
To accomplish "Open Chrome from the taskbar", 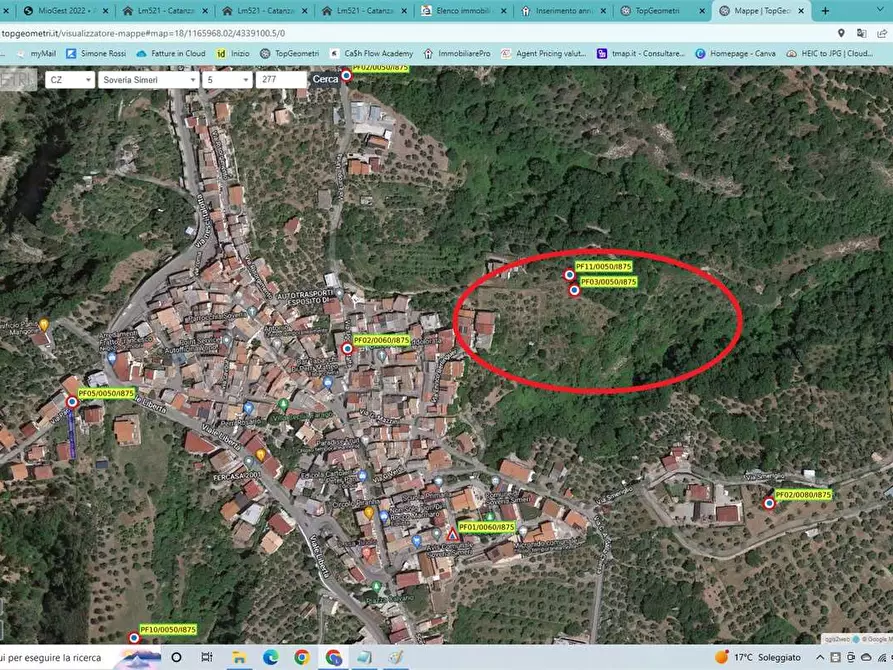I will point(302,657).
